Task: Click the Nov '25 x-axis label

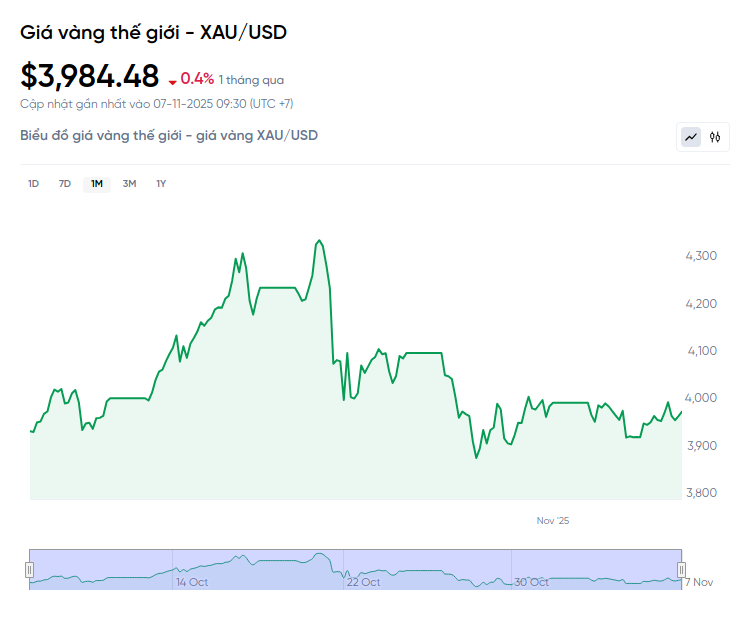Action: pos(552,521)
